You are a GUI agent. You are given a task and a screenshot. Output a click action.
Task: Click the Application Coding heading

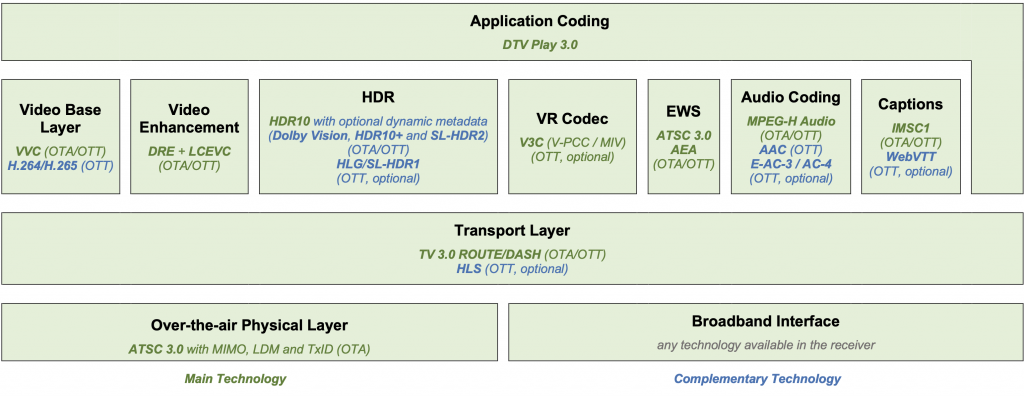point(539,21)
